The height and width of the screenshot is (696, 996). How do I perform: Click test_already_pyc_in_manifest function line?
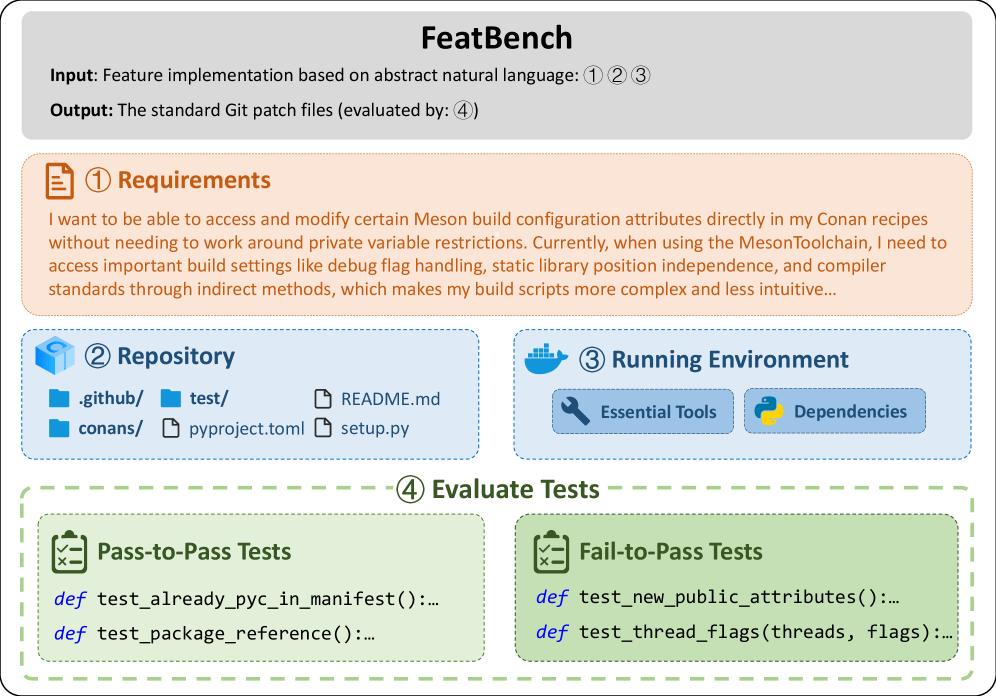tap(248, 600)
